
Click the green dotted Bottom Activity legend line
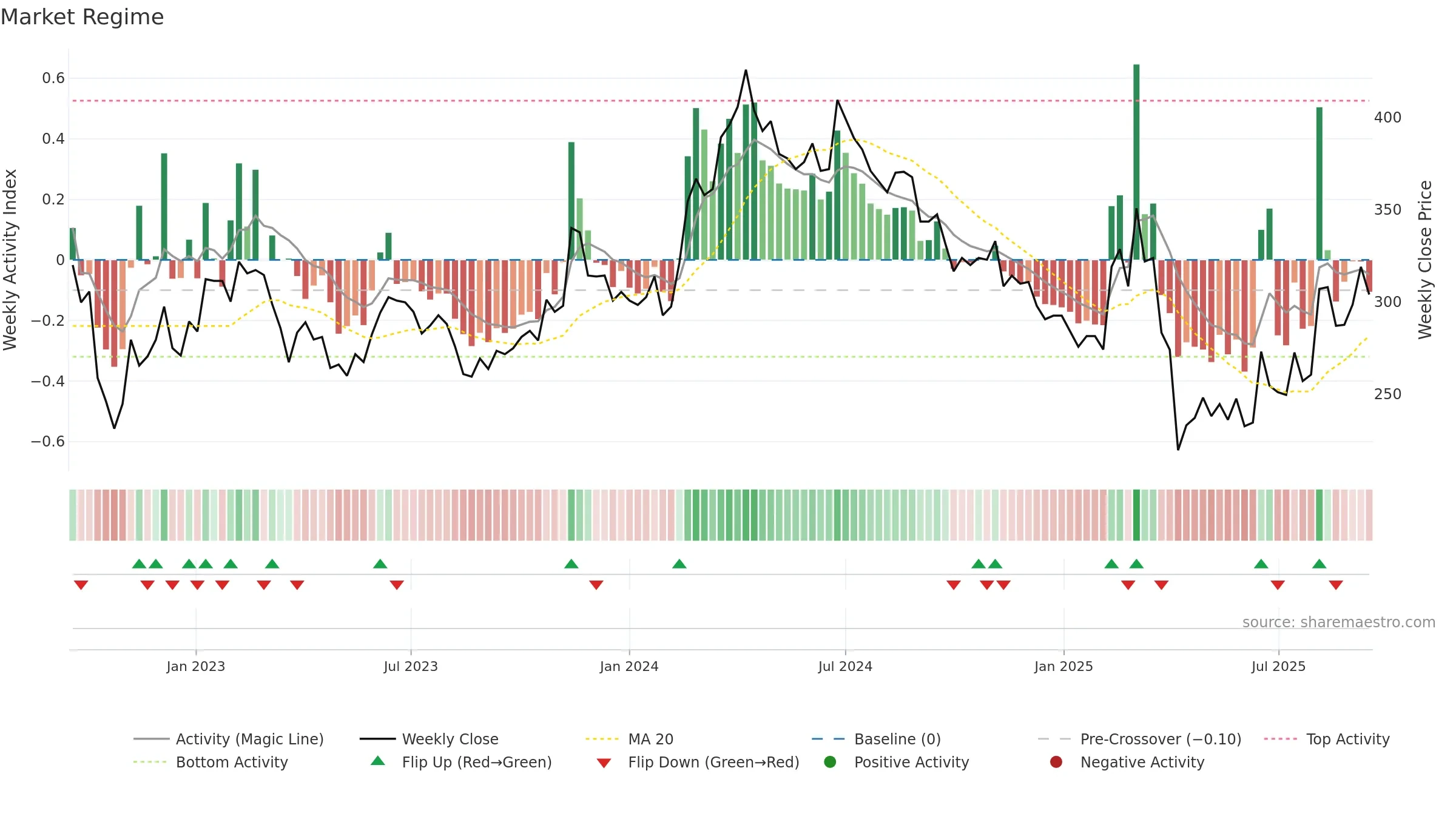click(150, 762)
